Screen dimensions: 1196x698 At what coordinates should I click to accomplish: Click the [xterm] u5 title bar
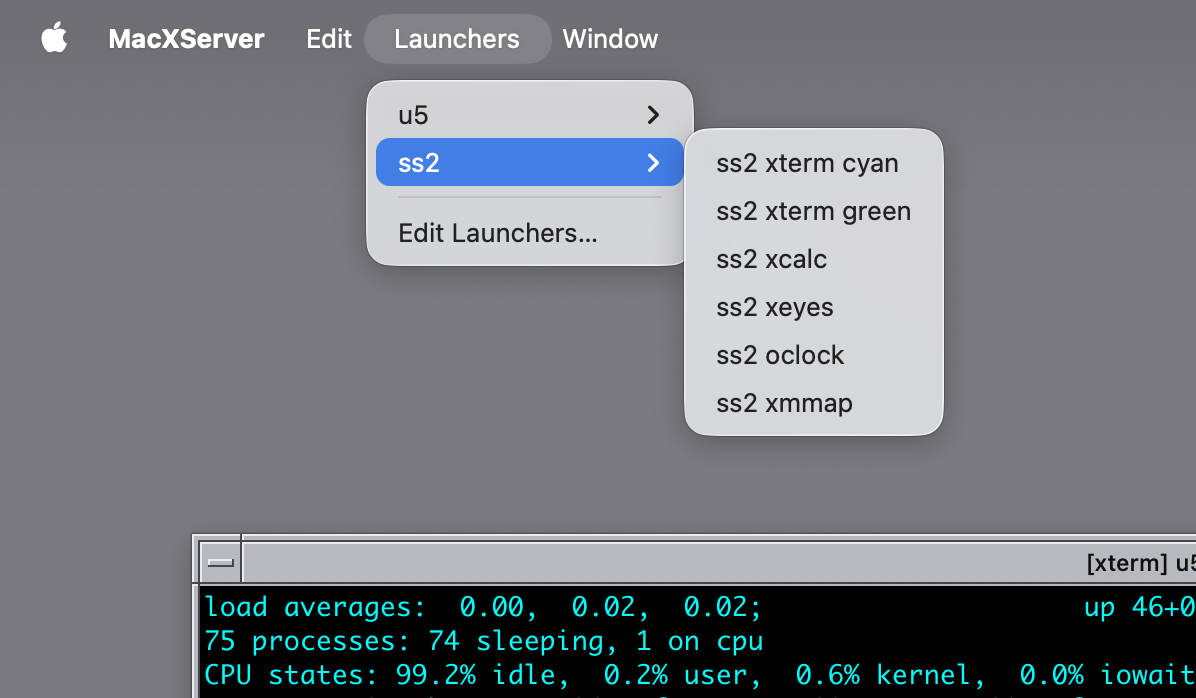coord(719,563)
